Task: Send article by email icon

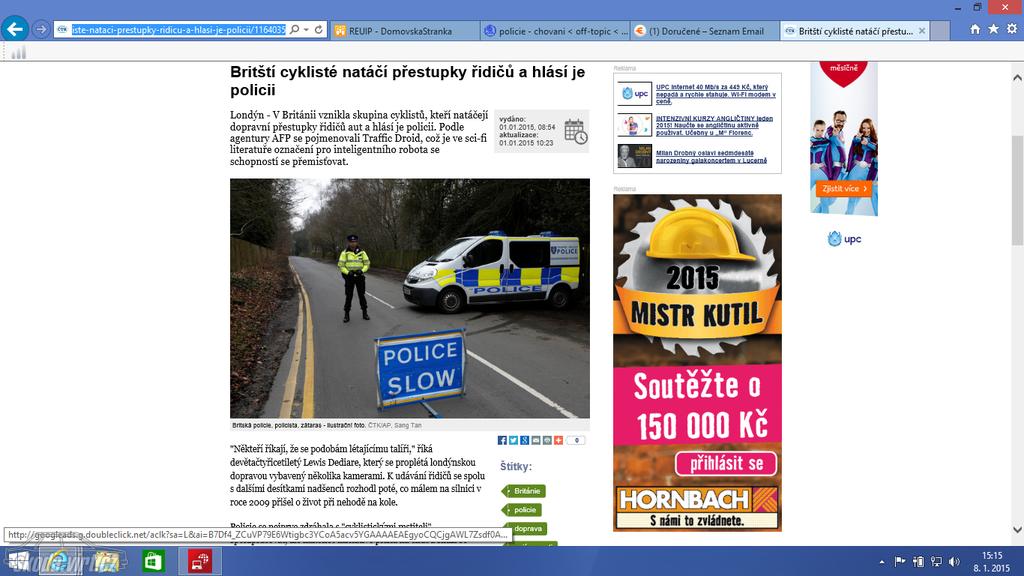Action: click(536, 440)
